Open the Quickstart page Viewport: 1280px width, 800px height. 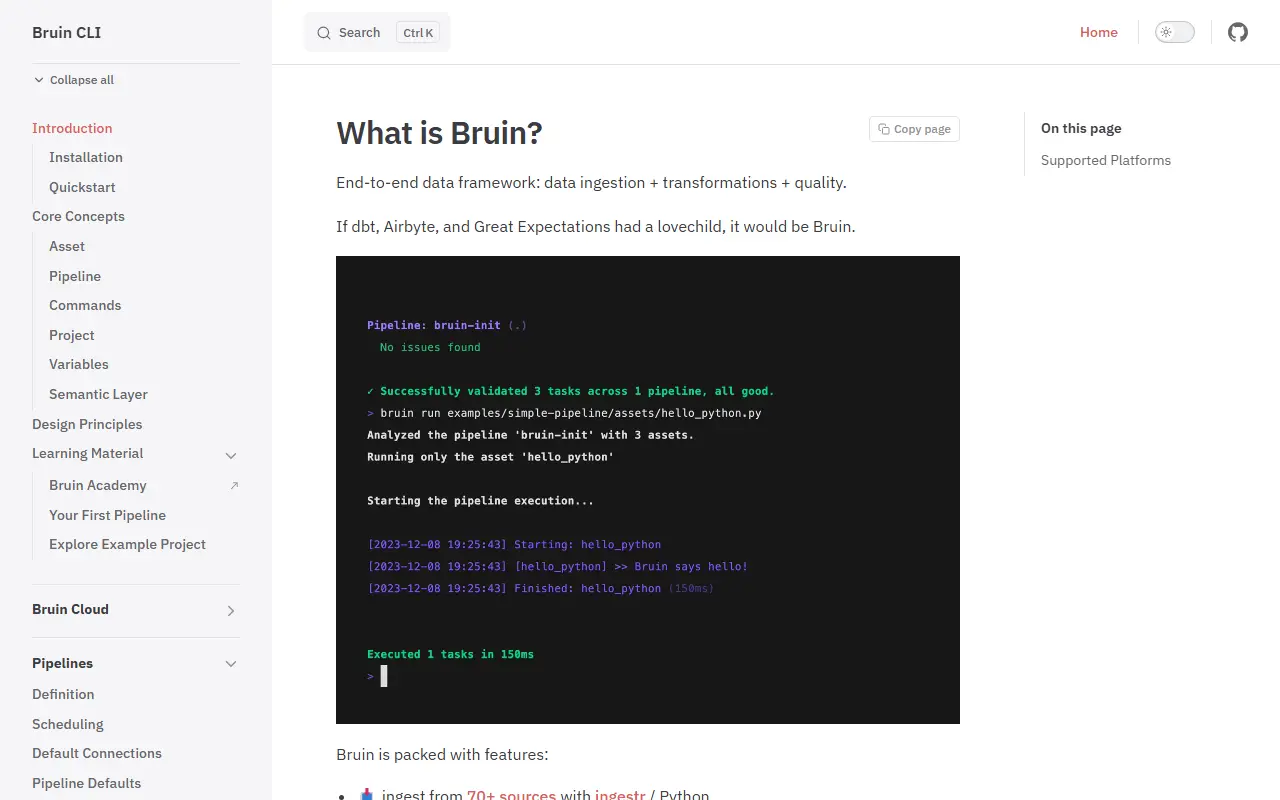[x=82, y=187]
